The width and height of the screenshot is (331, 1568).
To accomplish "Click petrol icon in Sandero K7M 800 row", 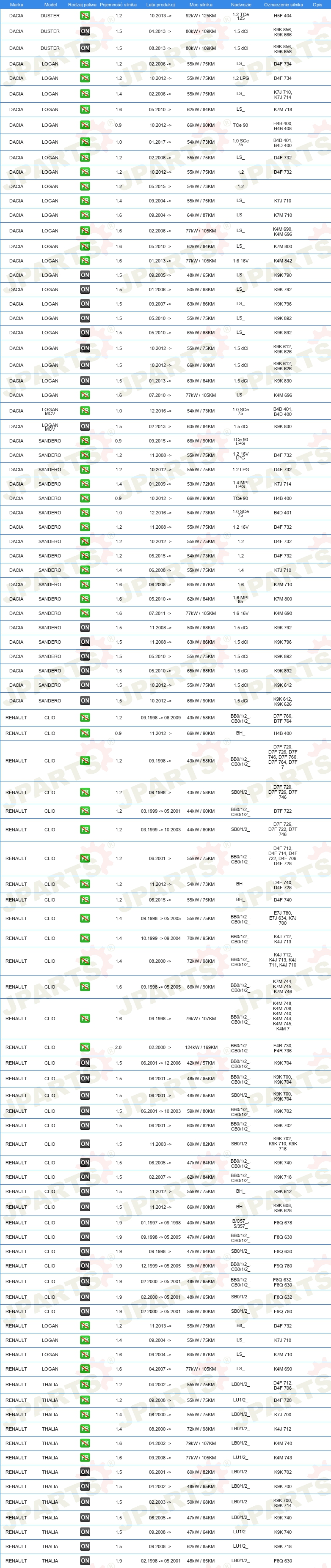I will pos(85,599).
